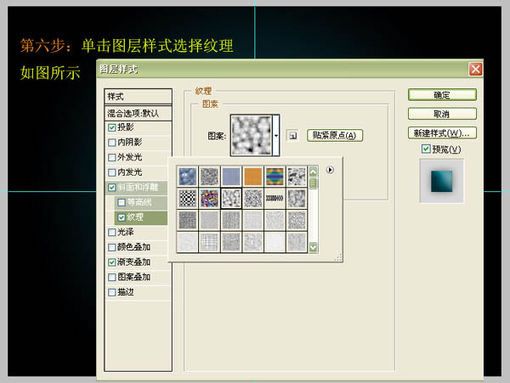Pick the black splatter pattern in top row

coord(296,176)
